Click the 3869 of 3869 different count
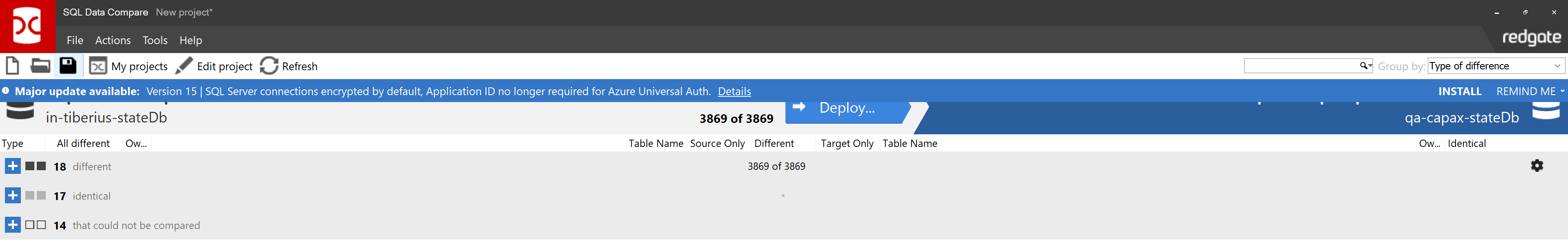 click(x=776, y=167)
